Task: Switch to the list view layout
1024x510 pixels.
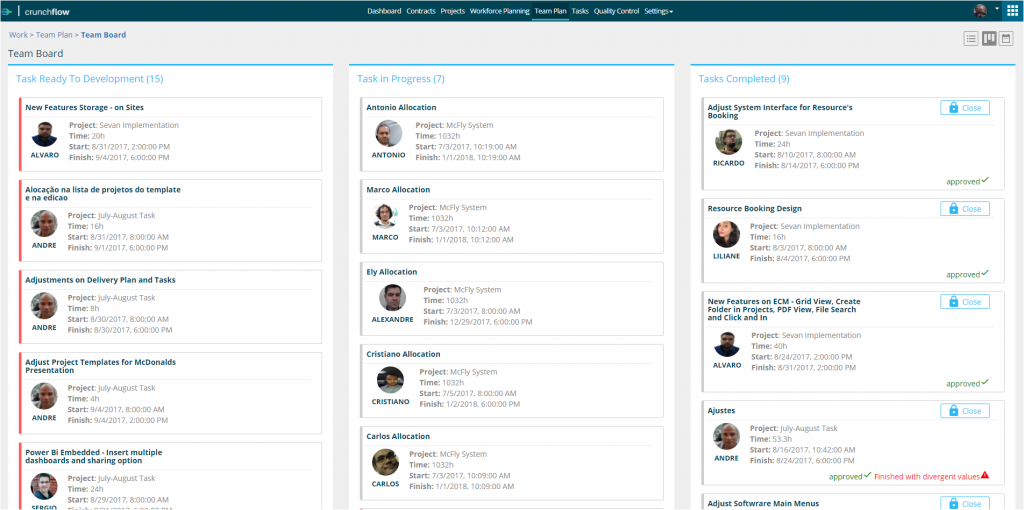Action: [x=971, y=39]
